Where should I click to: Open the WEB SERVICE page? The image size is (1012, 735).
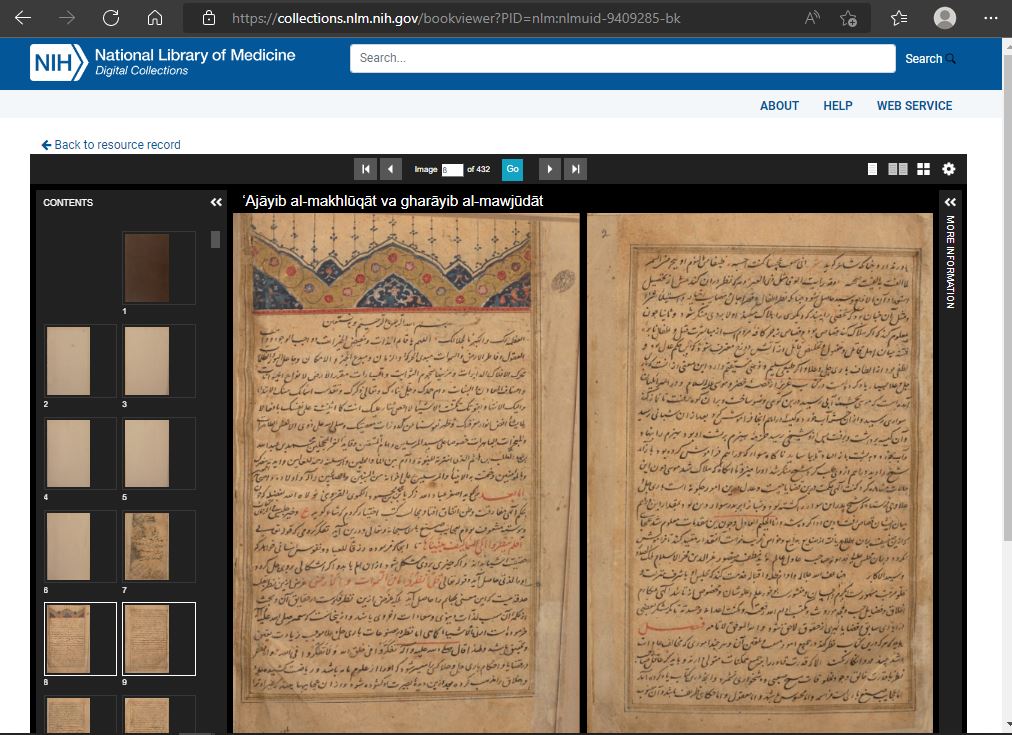[914, 106]
